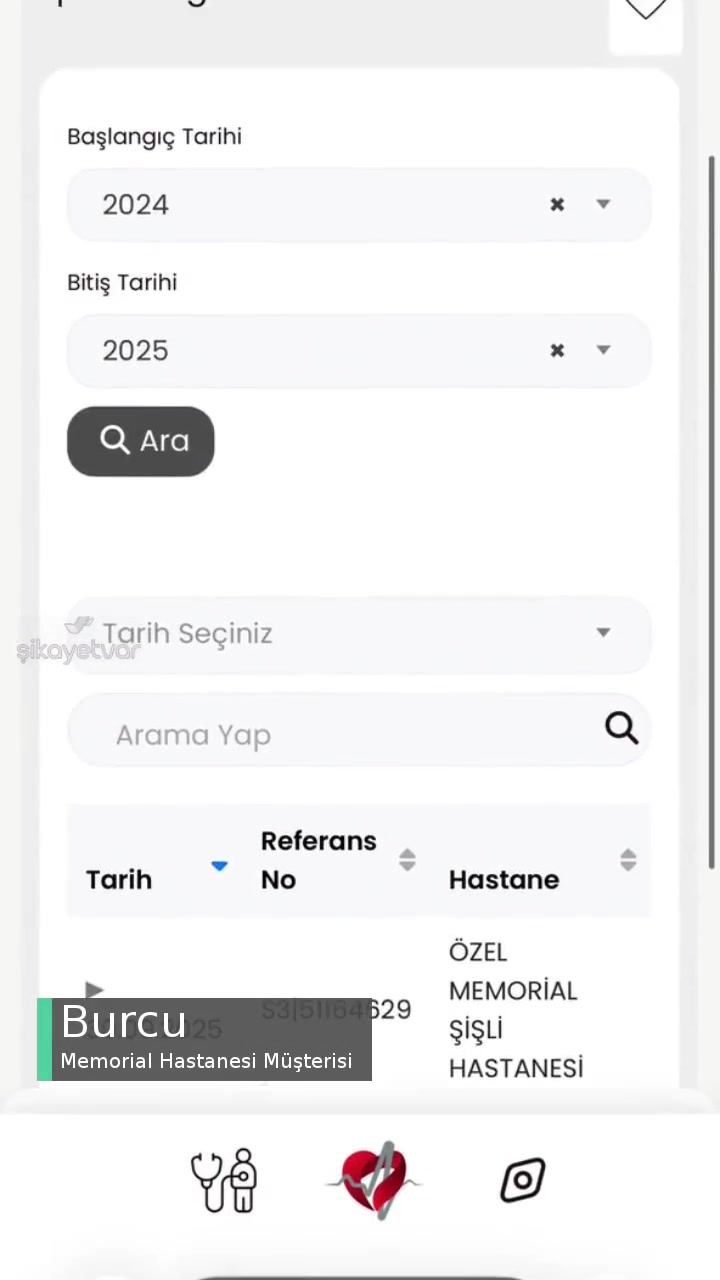This screenshot has width=720, height=1280.
Task: Tap the stethoscope and doctor icon
Action: (x=224, y=1180)
